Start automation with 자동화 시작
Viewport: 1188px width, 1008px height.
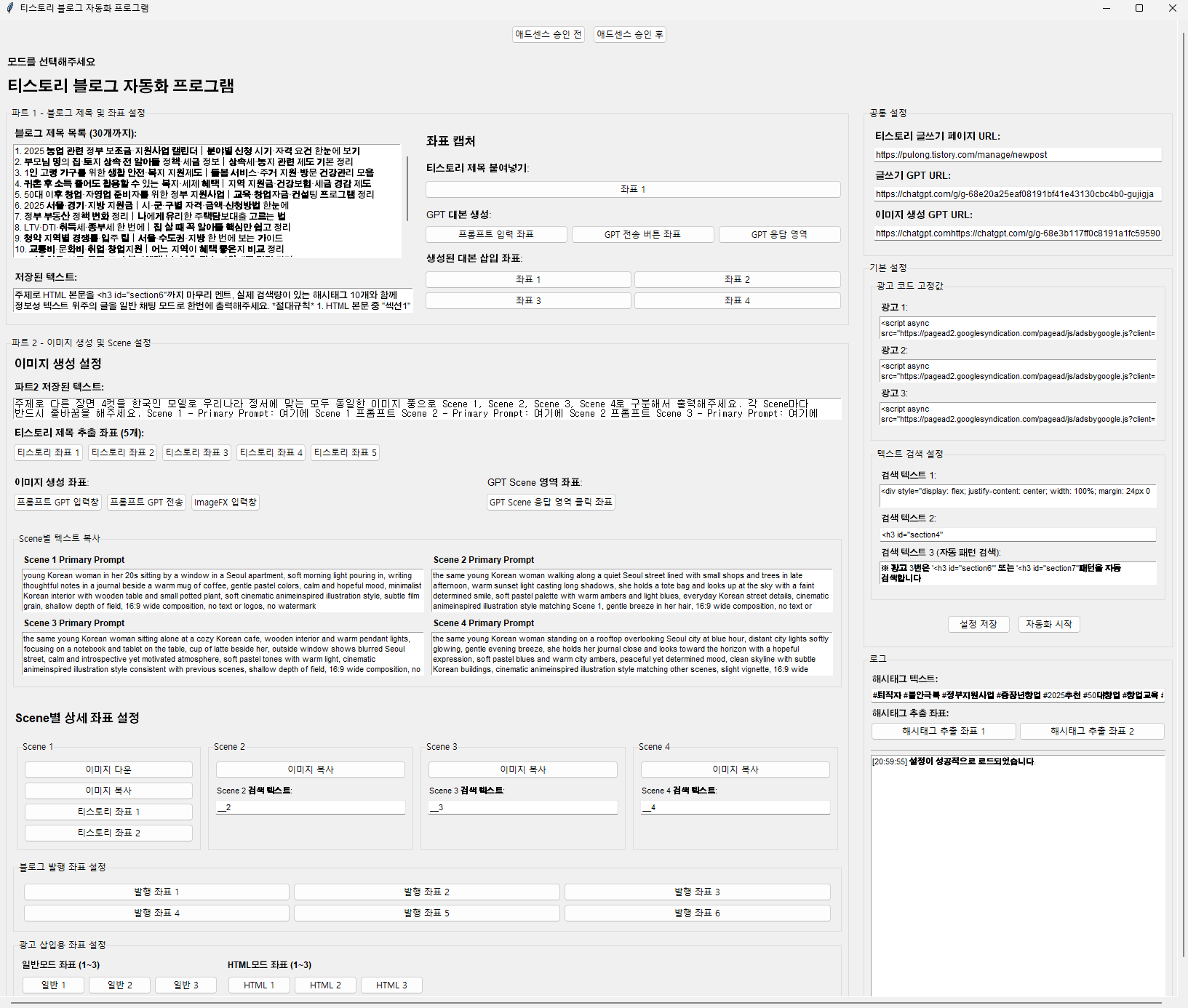[x=1048, y=624]
